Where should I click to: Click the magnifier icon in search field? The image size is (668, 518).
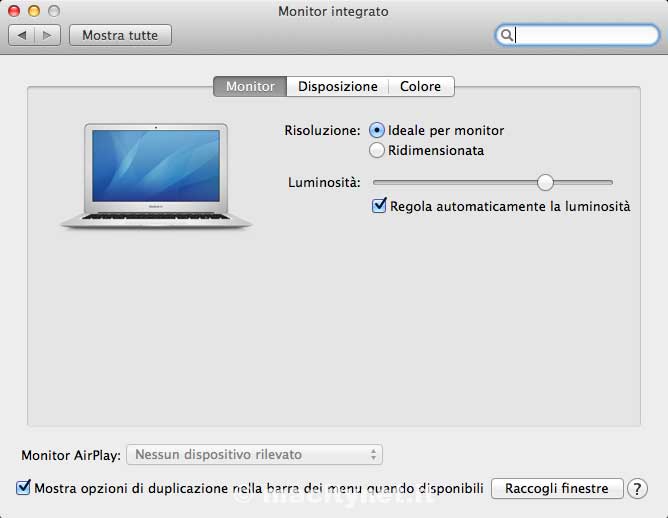[x=506, y=35]
